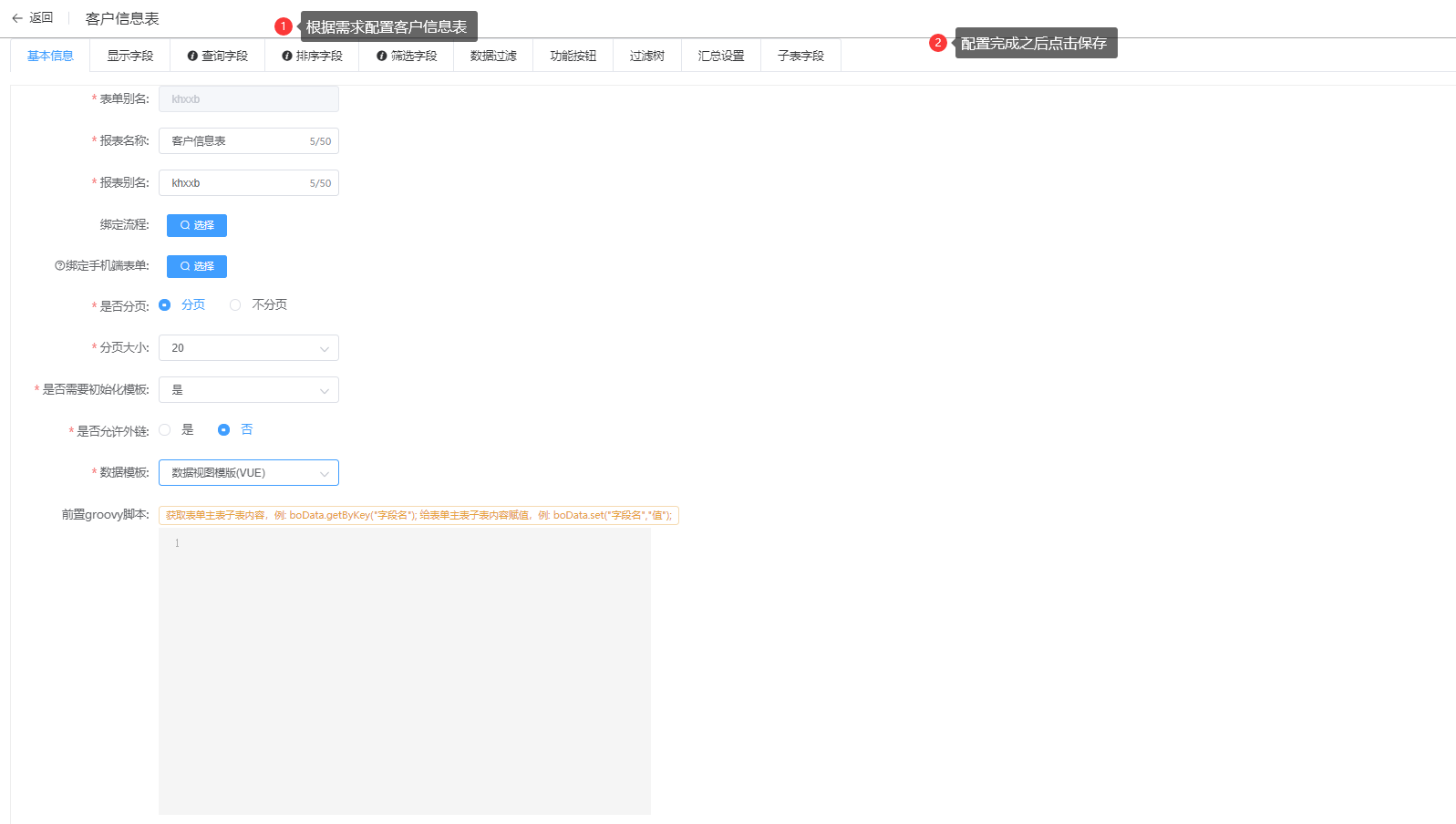Open the 汇总设置 tab
Image resolution: width=1456 pixels, height=824 pixels.
(721, 56)
